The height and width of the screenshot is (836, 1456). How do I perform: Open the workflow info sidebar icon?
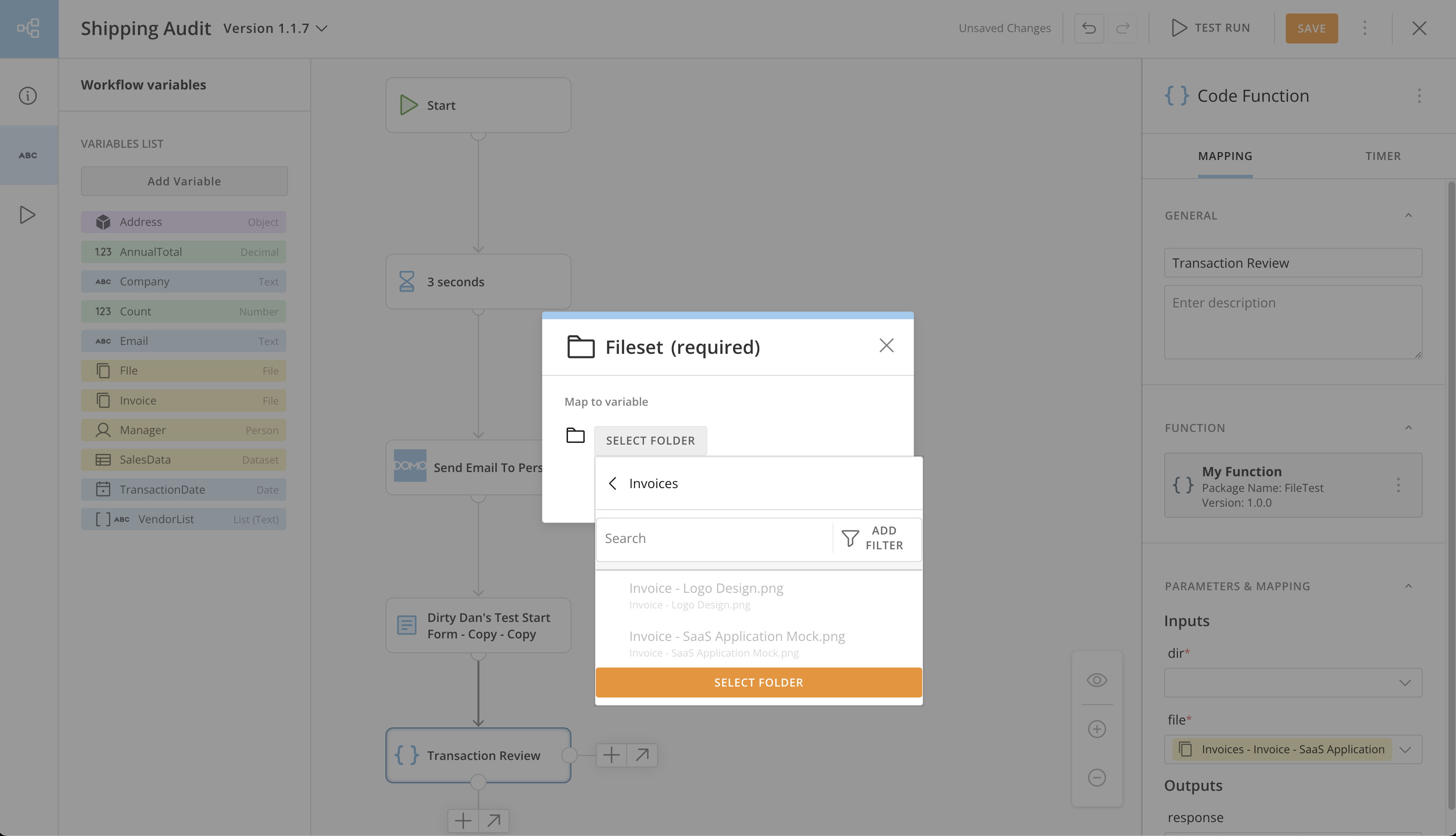click(x=27, y=95)
